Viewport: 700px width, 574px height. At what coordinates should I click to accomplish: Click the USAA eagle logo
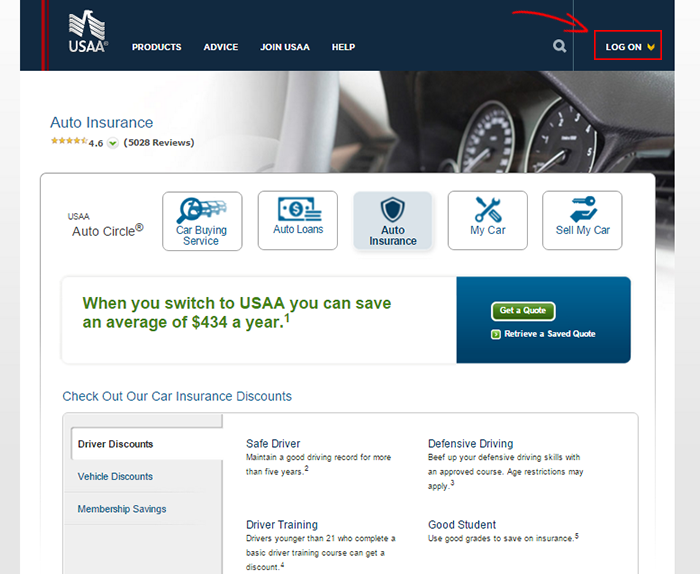(87, 33)
